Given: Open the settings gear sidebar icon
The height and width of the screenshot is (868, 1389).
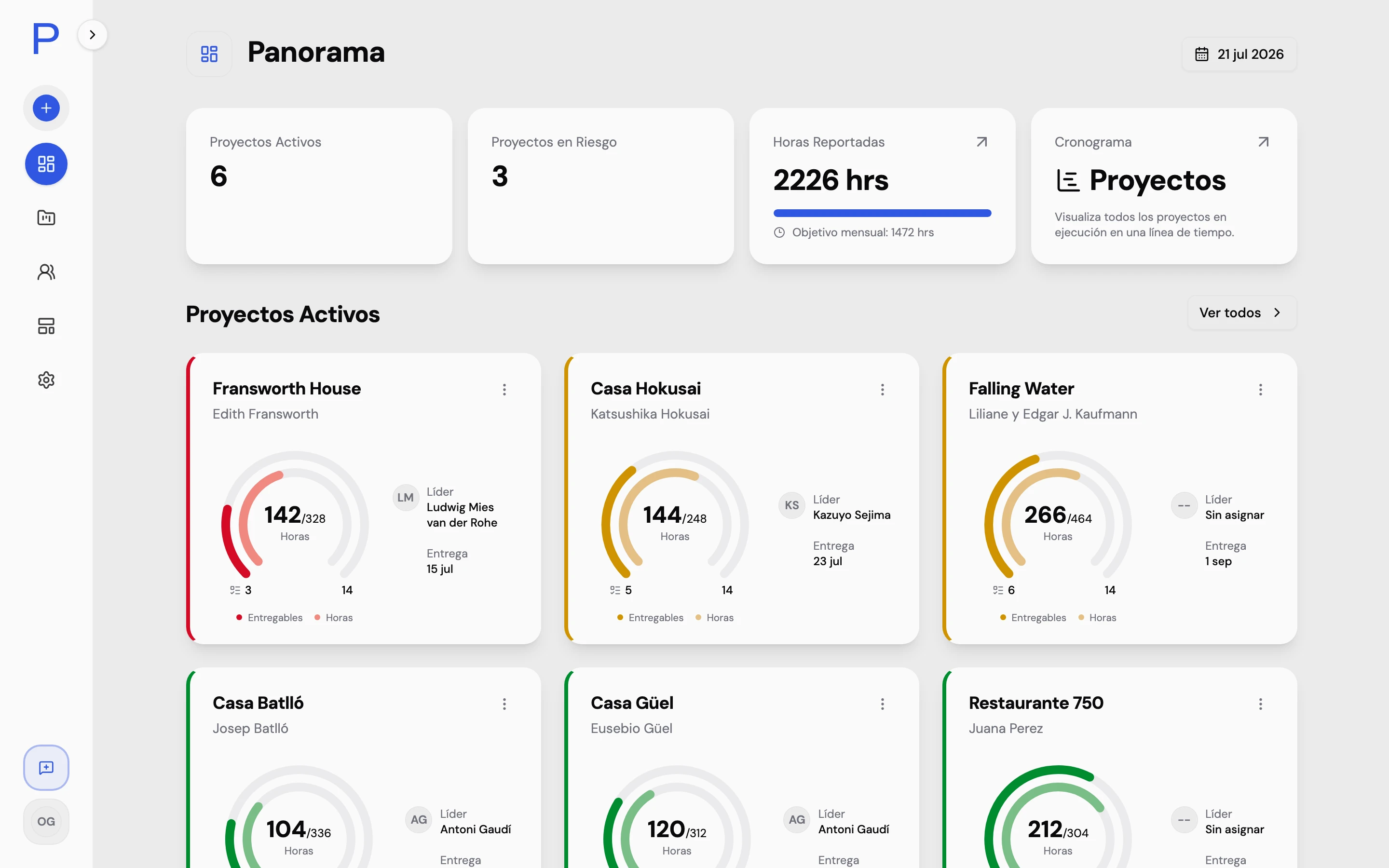Looking at the screenshot, I should [x=46, y=380].
